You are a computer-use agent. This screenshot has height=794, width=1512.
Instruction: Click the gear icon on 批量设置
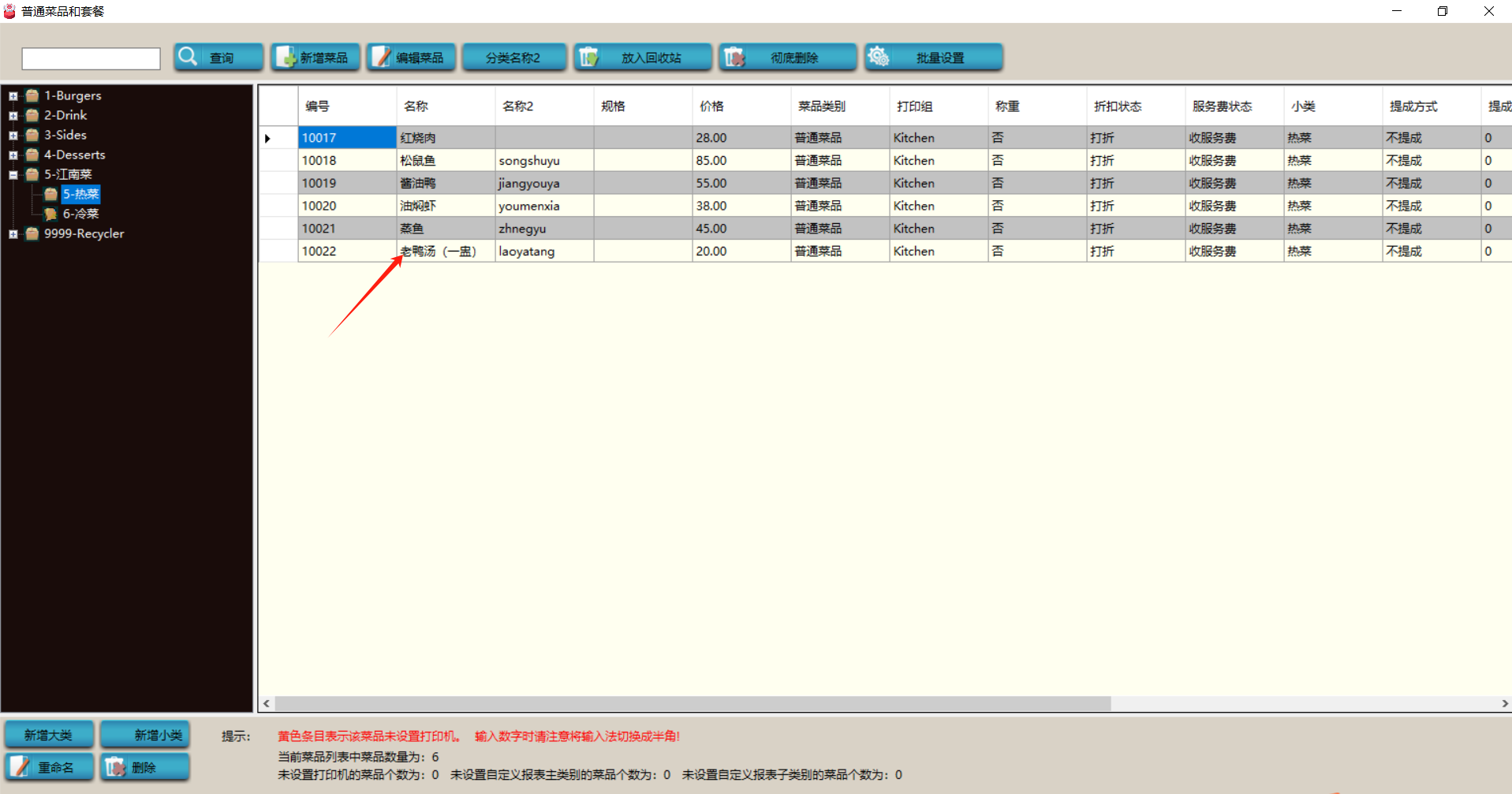tap(879, 57)
